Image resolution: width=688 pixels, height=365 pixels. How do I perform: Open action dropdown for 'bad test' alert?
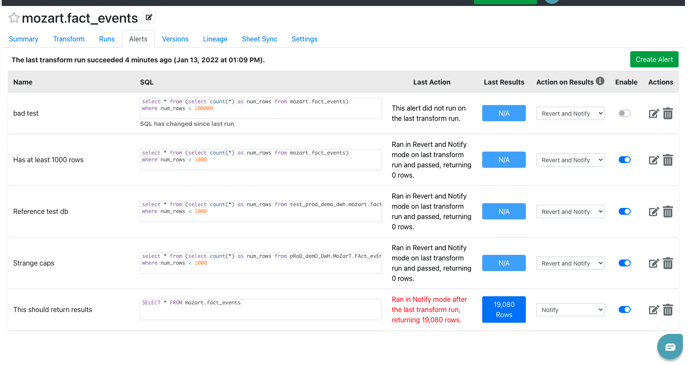click(570, 114)
